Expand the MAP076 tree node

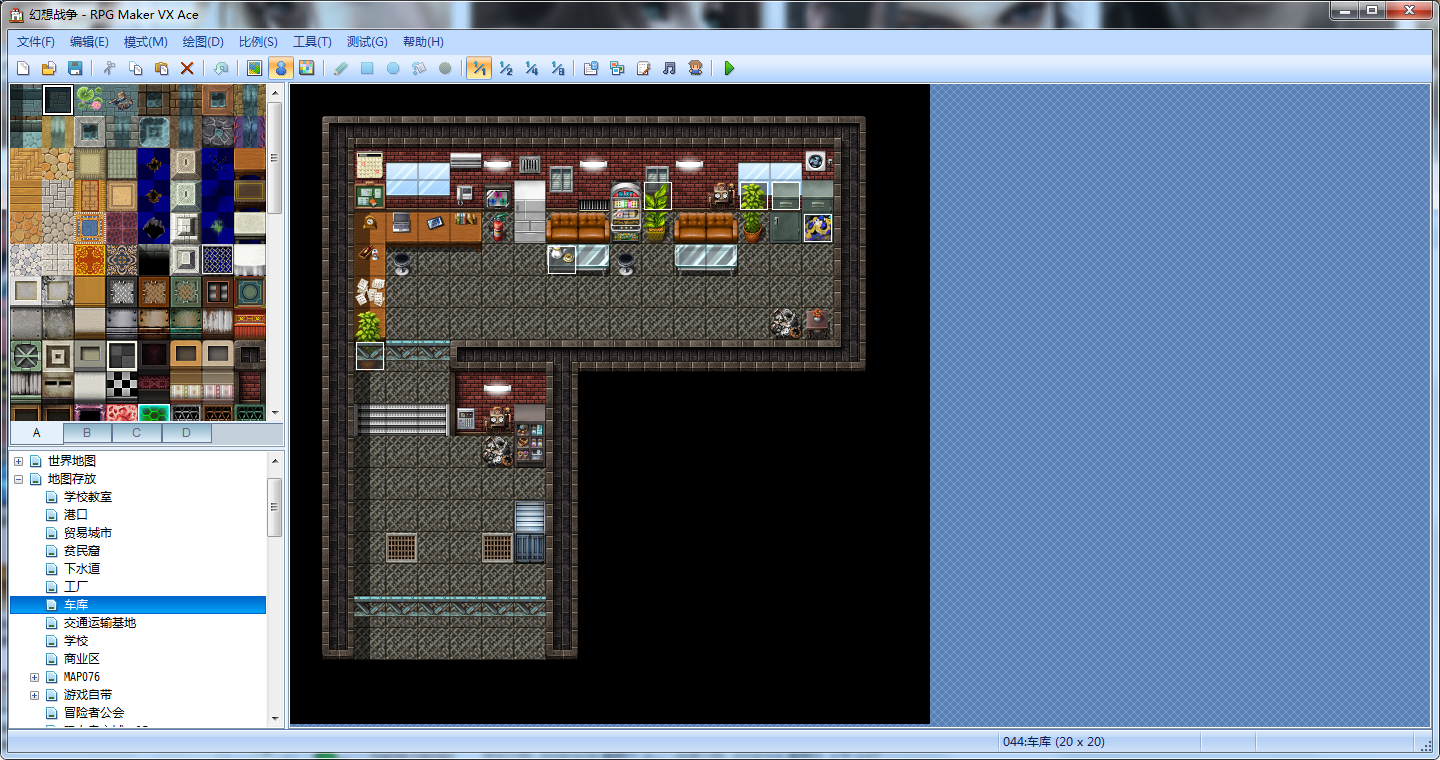pyautogui.click(x=34, y=677)
